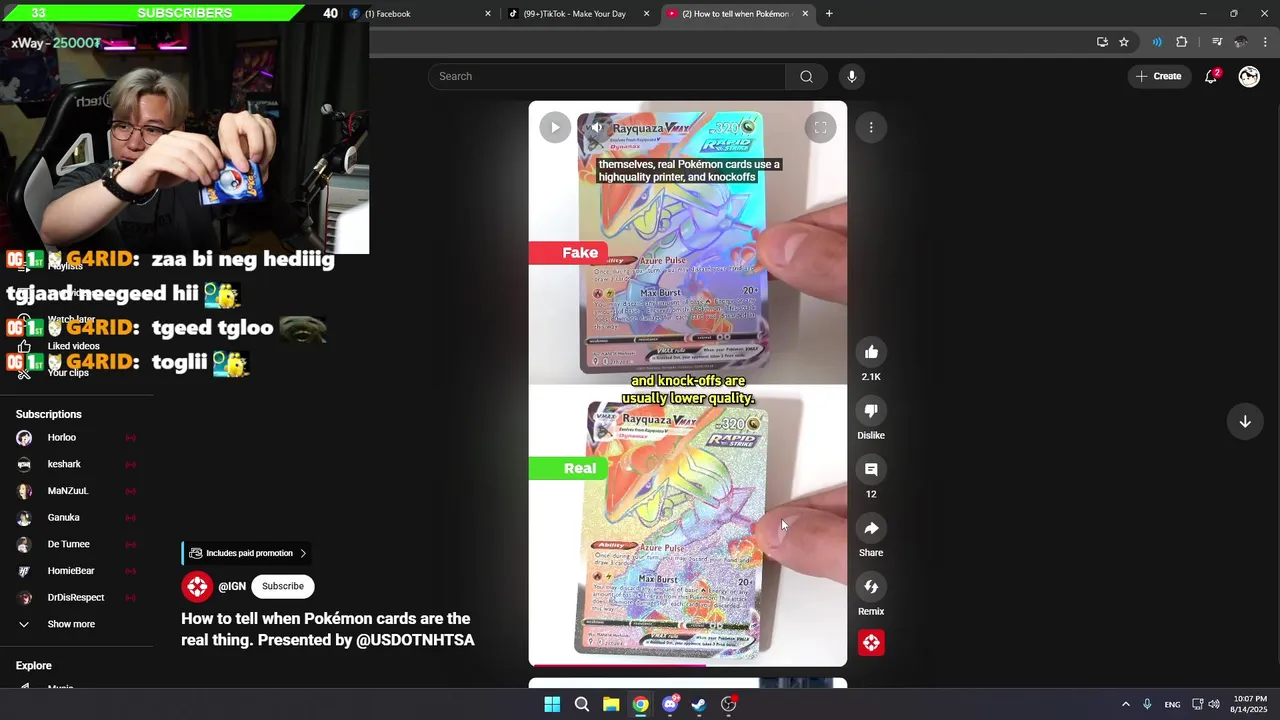This screenshot has height=720, width=1280.
Task: Open YouTube notifications bell
Action: point(1211,76)
